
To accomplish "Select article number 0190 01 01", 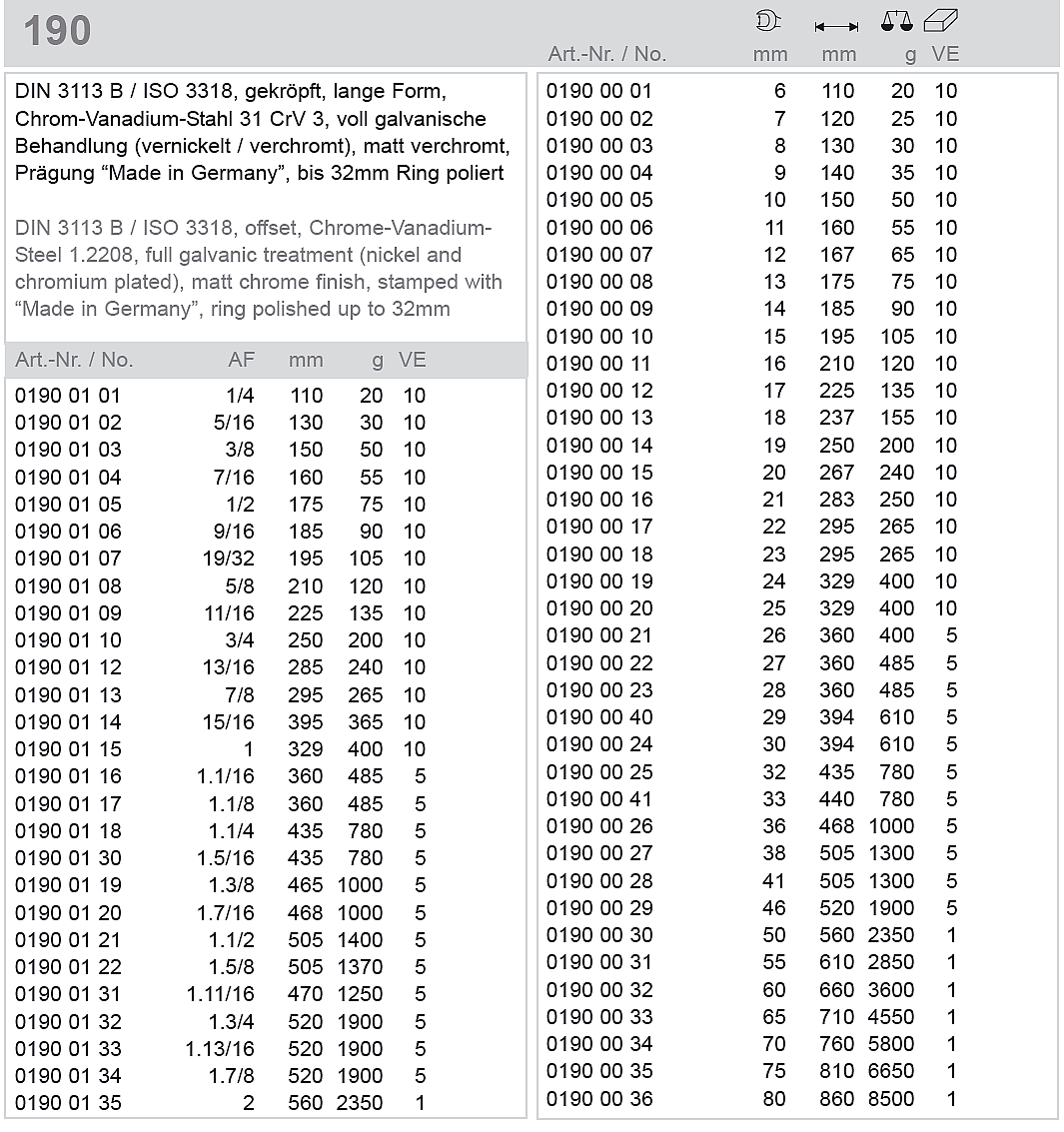I will [68, 396].
